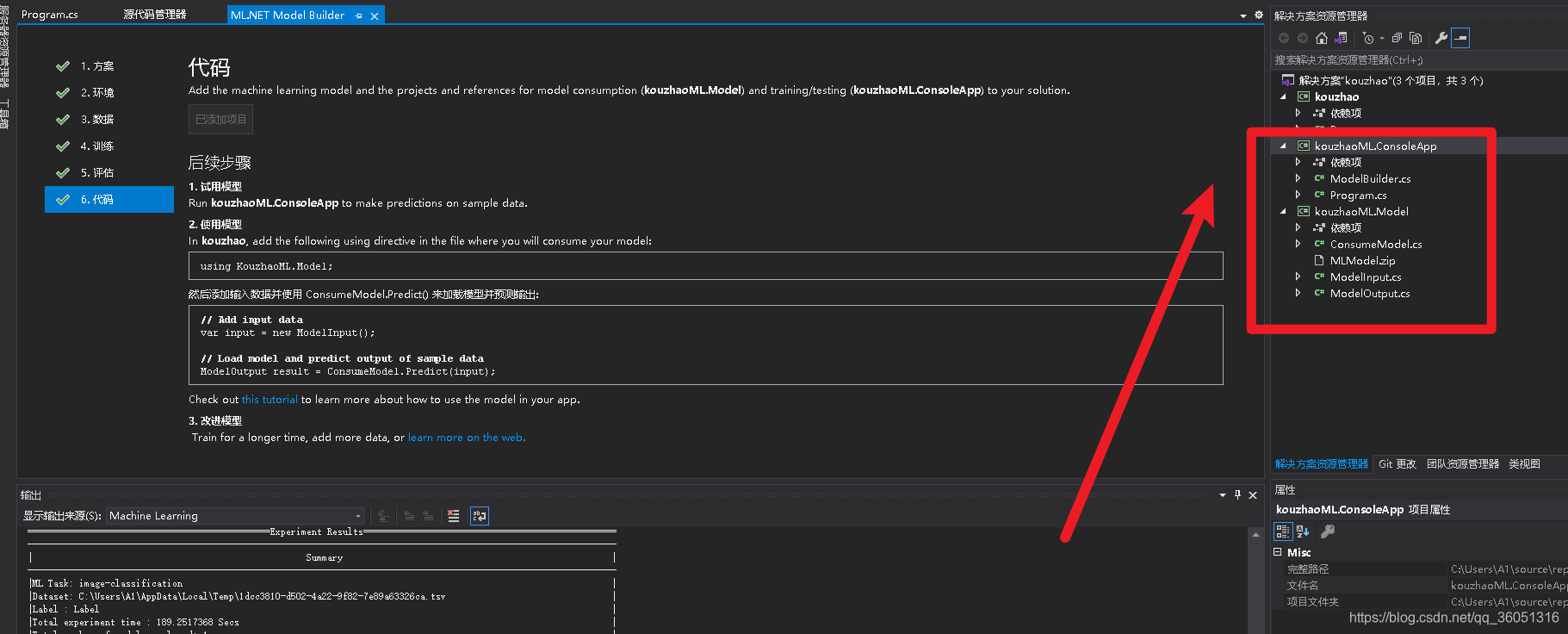
Task: Select ModelBuilder.cs file in tree
Action: pos(1370,178)
